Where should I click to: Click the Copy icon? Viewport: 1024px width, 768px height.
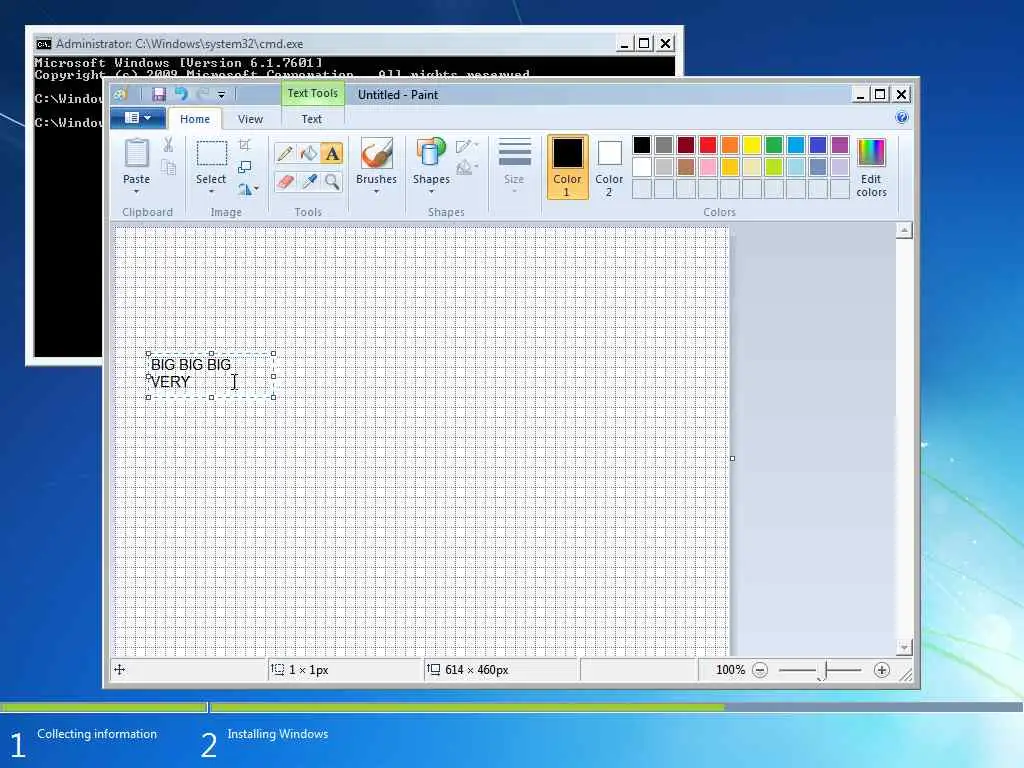pyautogui.click(x=168, y=168)
